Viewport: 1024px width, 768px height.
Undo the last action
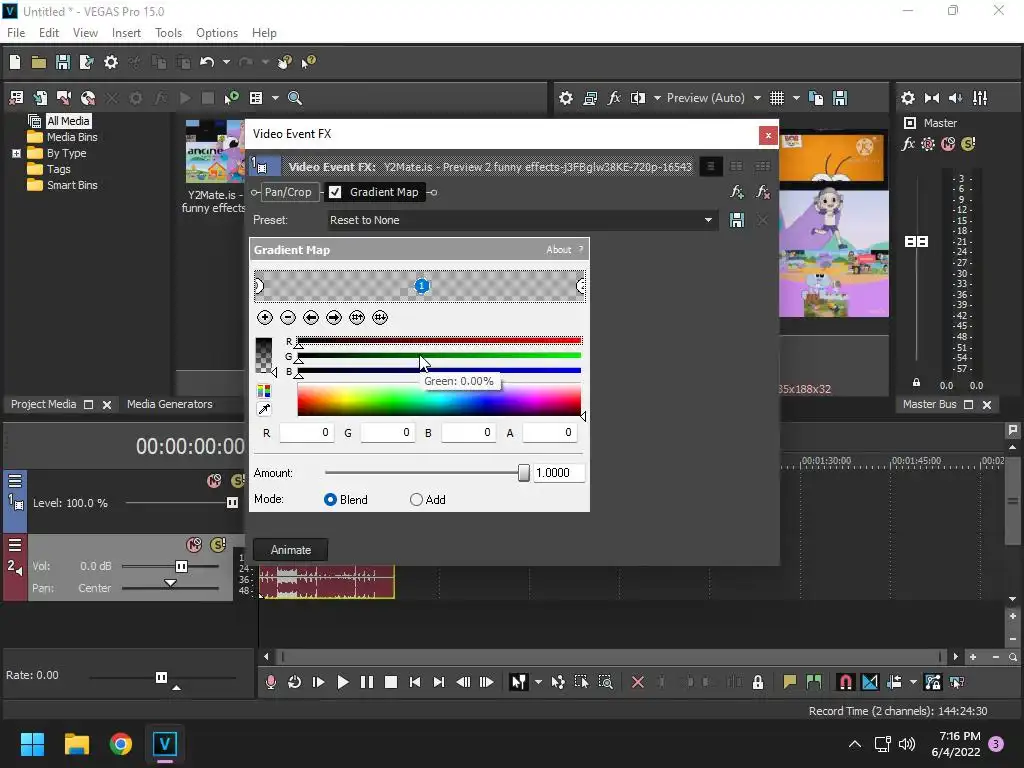(x=207, y=62)
